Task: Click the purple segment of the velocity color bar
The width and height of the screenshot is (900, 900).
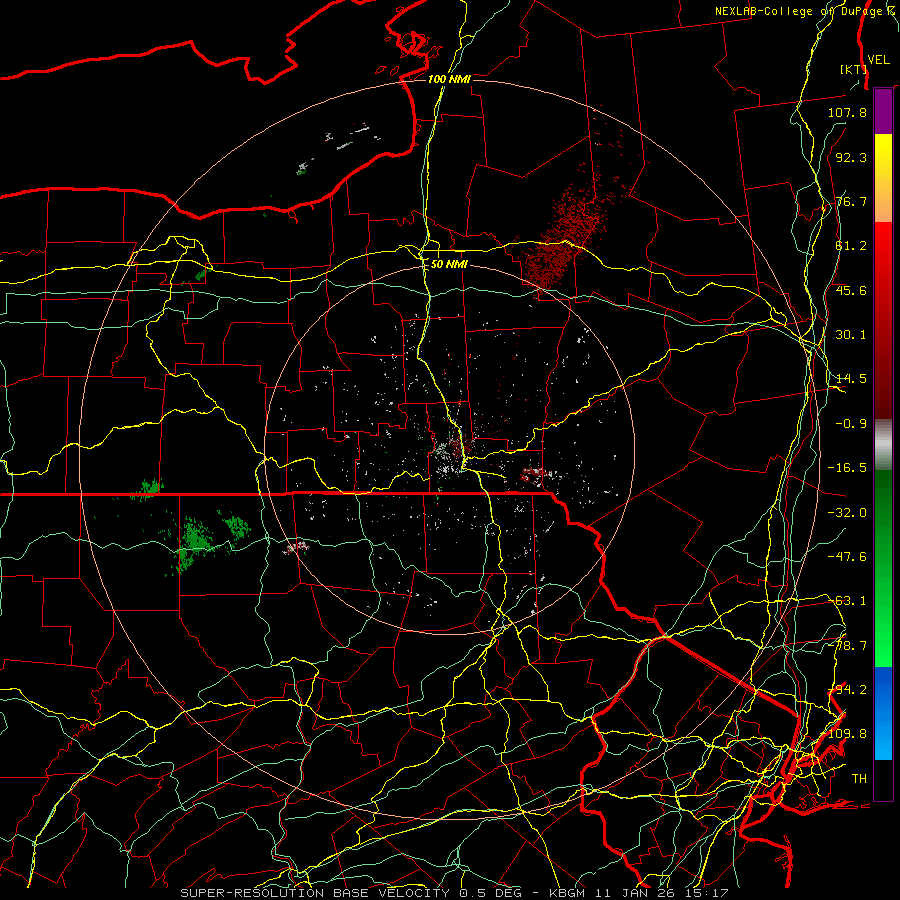Action: (x=883, y=111)
